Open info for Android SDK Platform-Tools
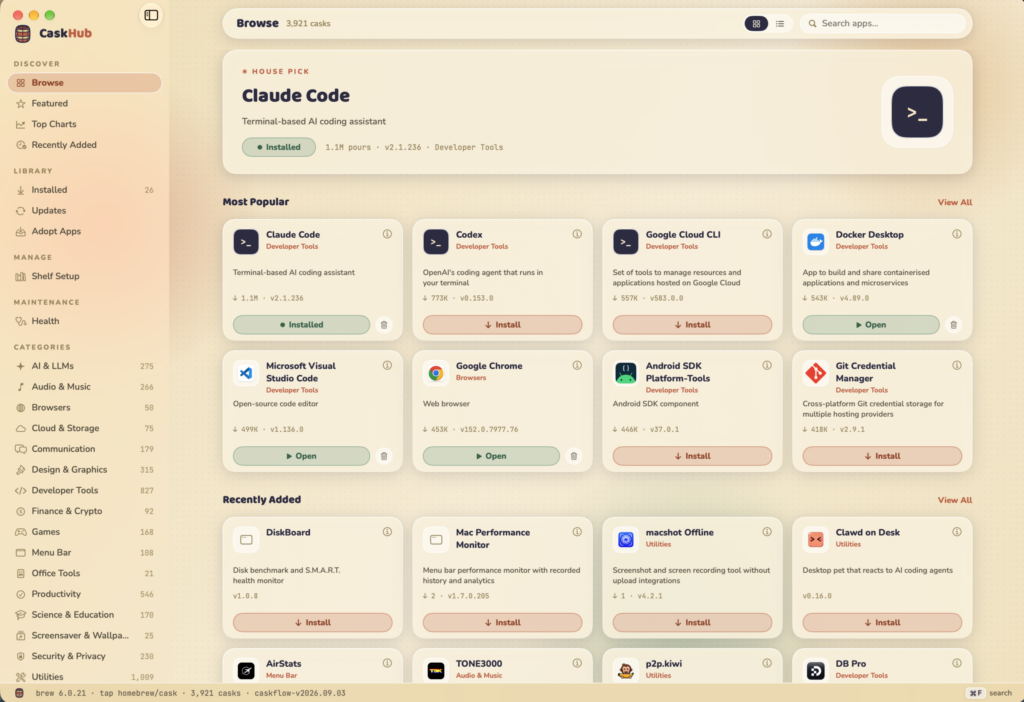1024x702 pixels. click(x=767, y=365)
